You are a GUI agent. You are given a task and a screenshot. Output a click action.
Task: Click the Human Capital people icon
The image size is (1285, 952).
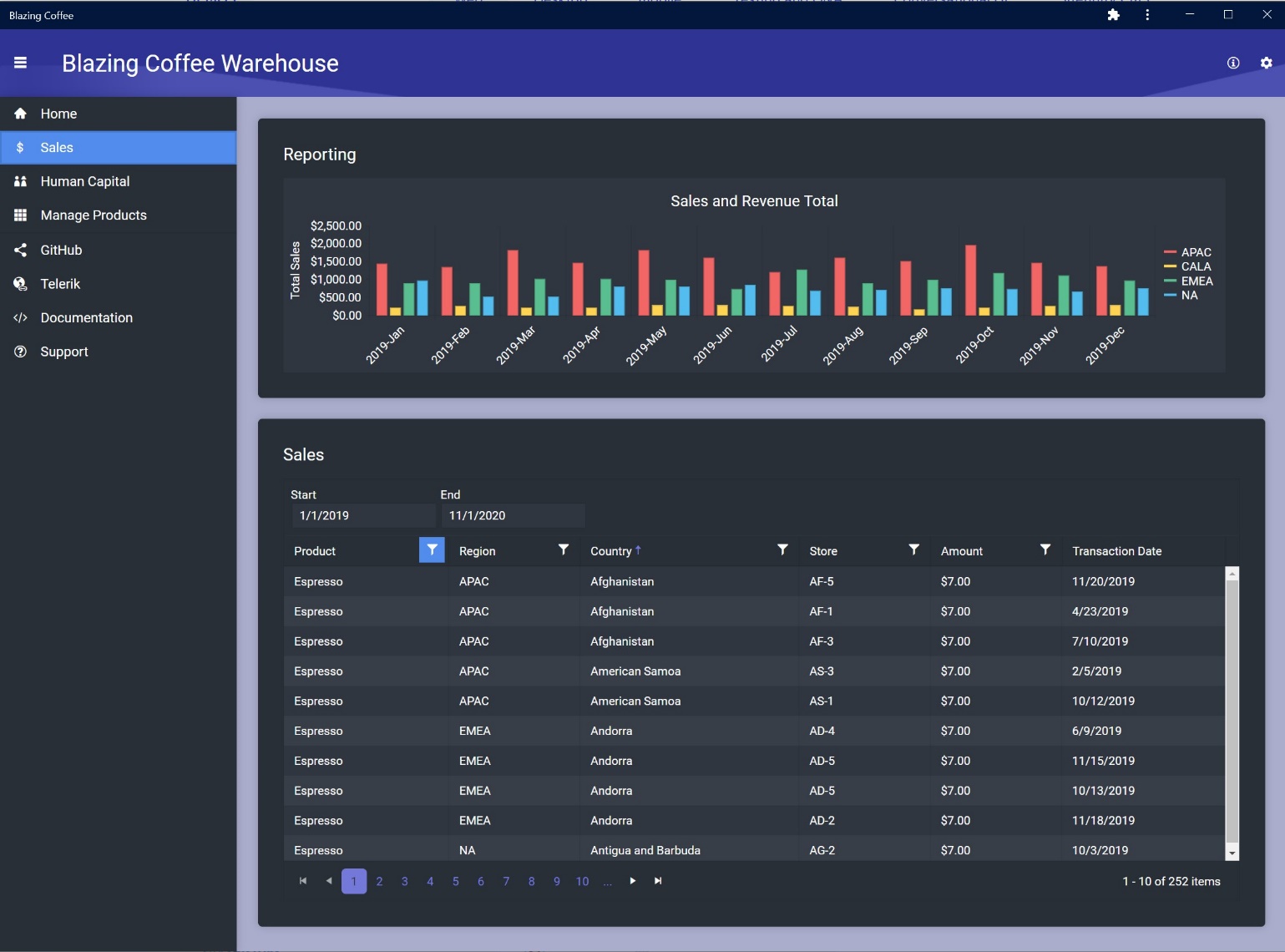coord(21,181)
